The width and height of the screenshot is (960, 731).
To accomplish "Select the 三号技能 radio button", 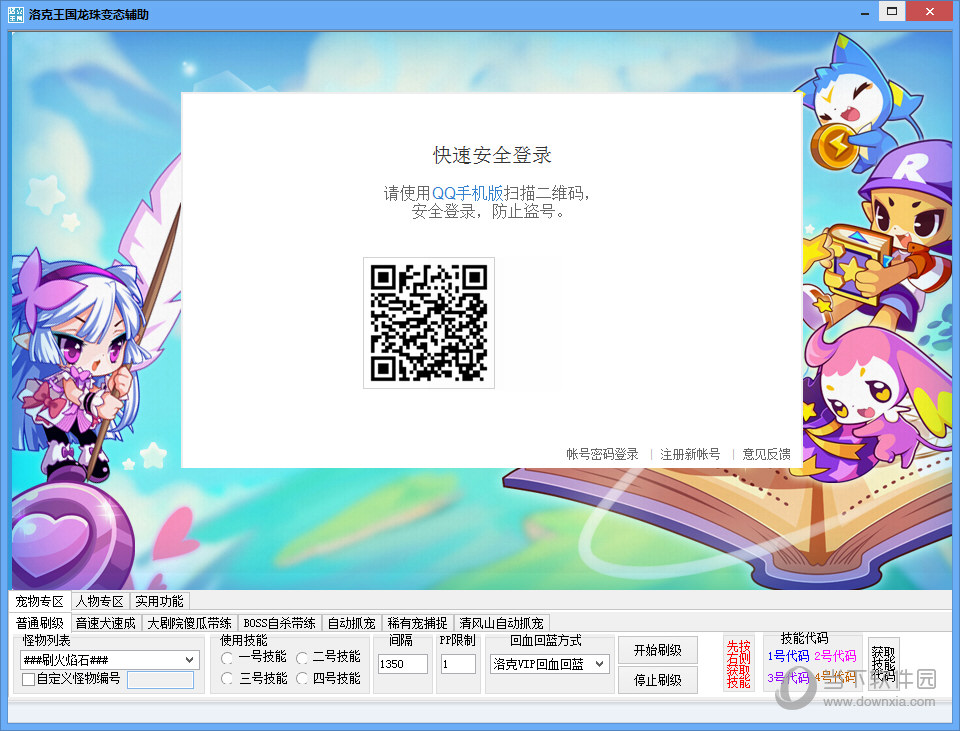I will click(227, 678).
